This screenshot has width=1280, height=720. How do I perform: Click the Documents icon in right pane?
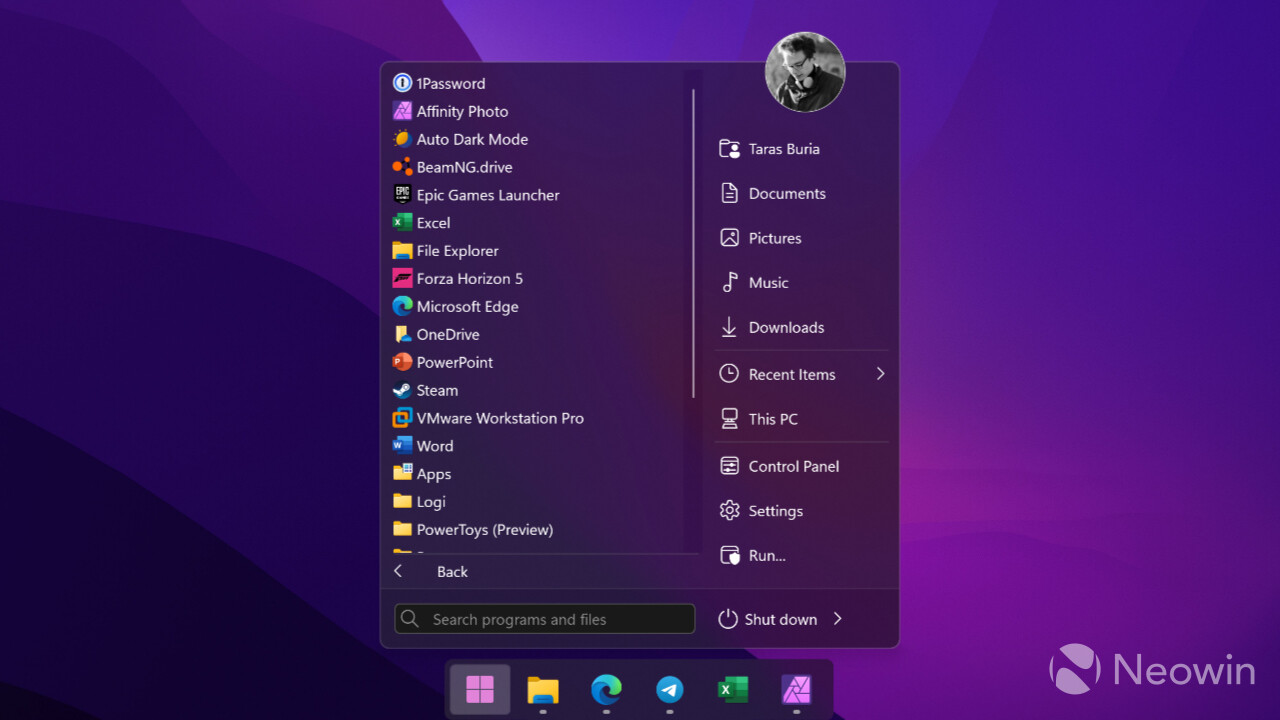click(x=730, y=194)
